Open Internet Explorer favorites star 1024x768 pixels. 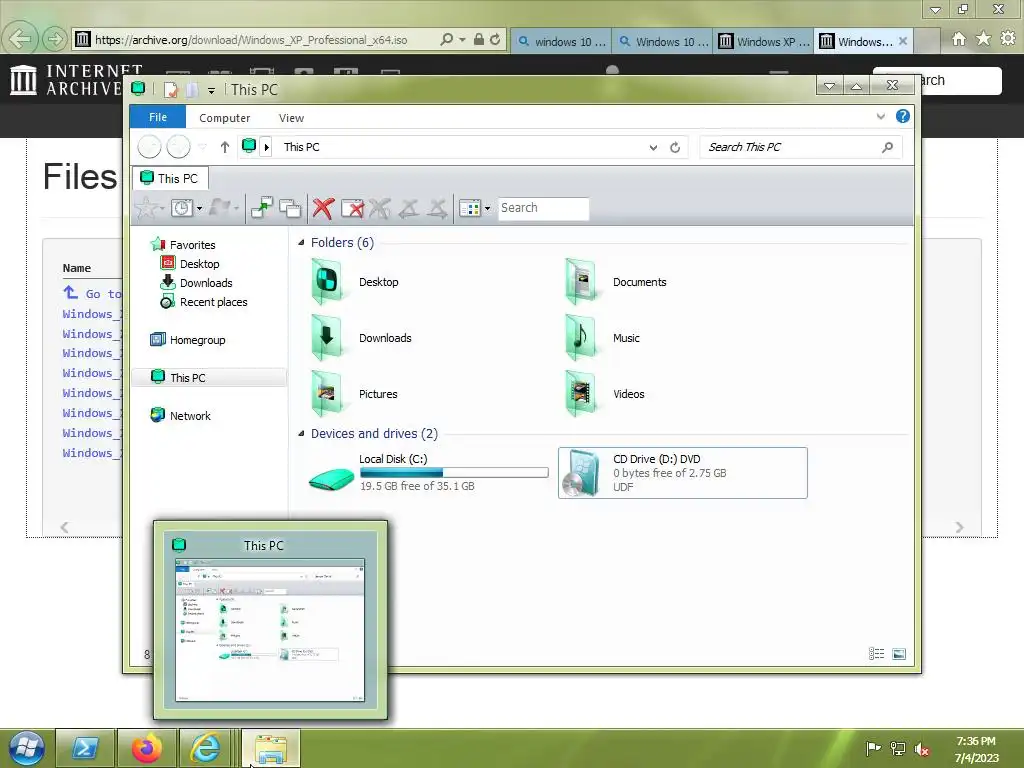pyautogui.click(x=984, y=39)
